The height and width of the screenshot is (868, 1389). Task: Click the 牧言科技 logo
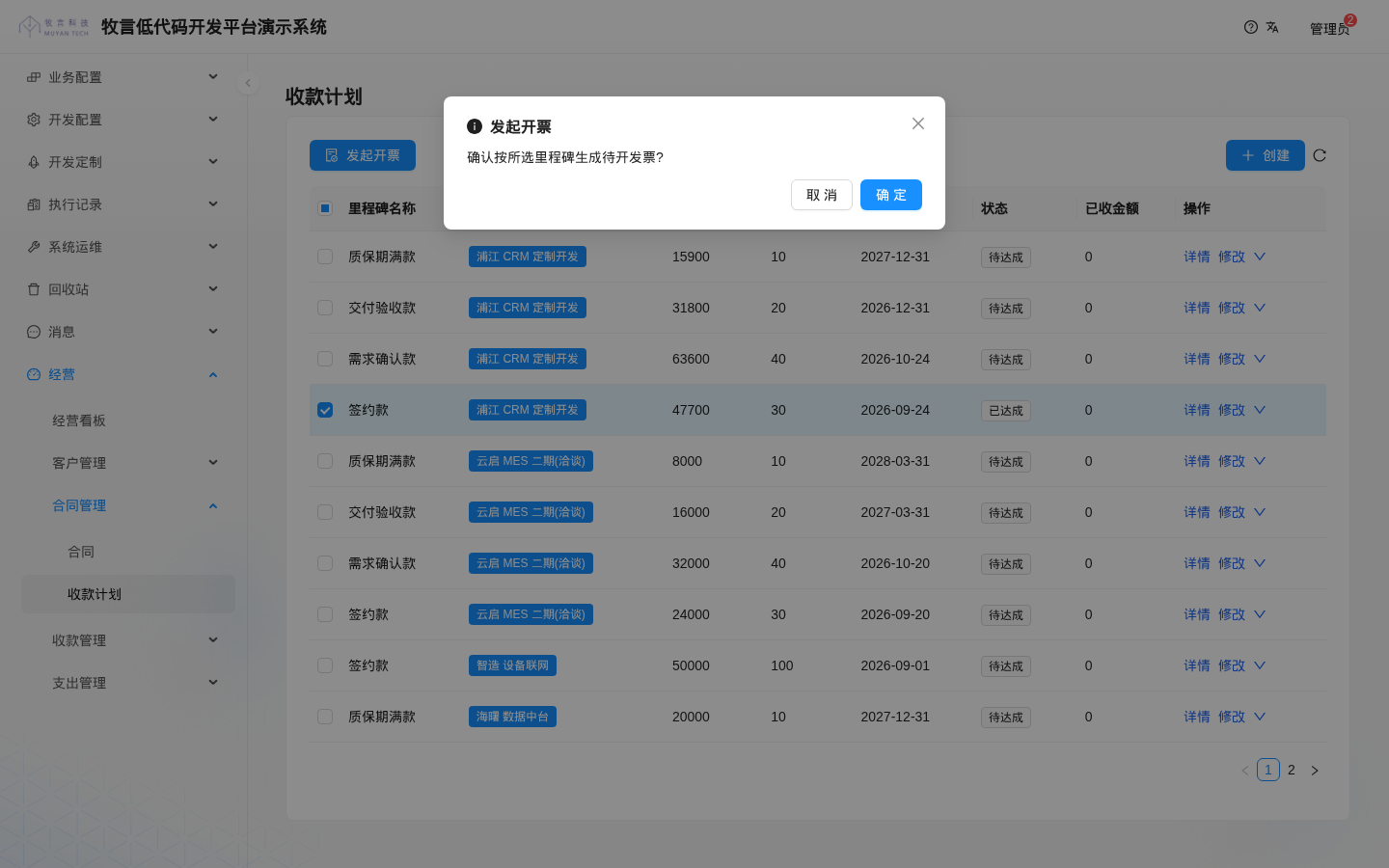tap(54, 27)
